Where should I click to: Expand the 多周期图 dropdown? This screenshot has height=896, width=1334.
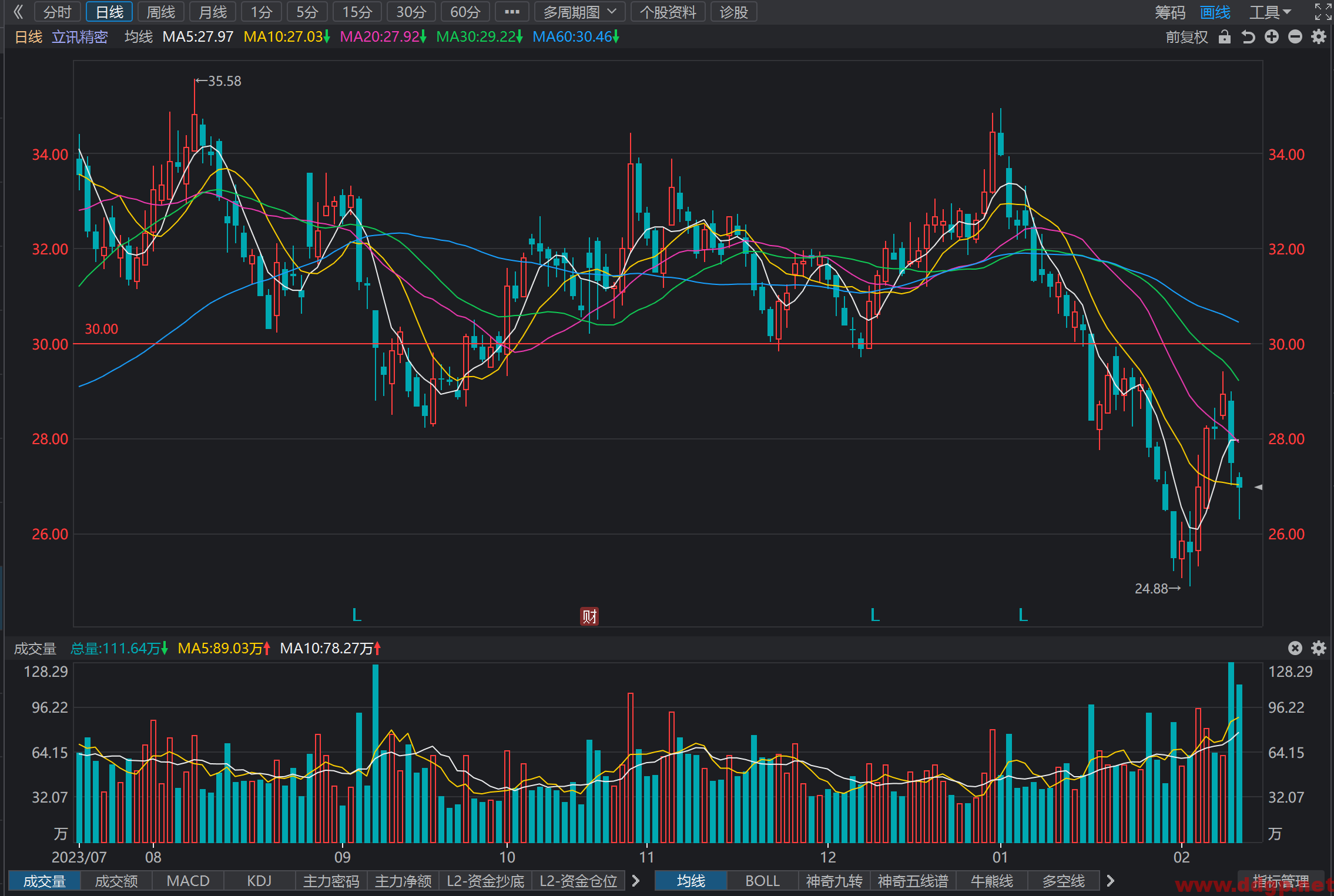coord(579,12)
